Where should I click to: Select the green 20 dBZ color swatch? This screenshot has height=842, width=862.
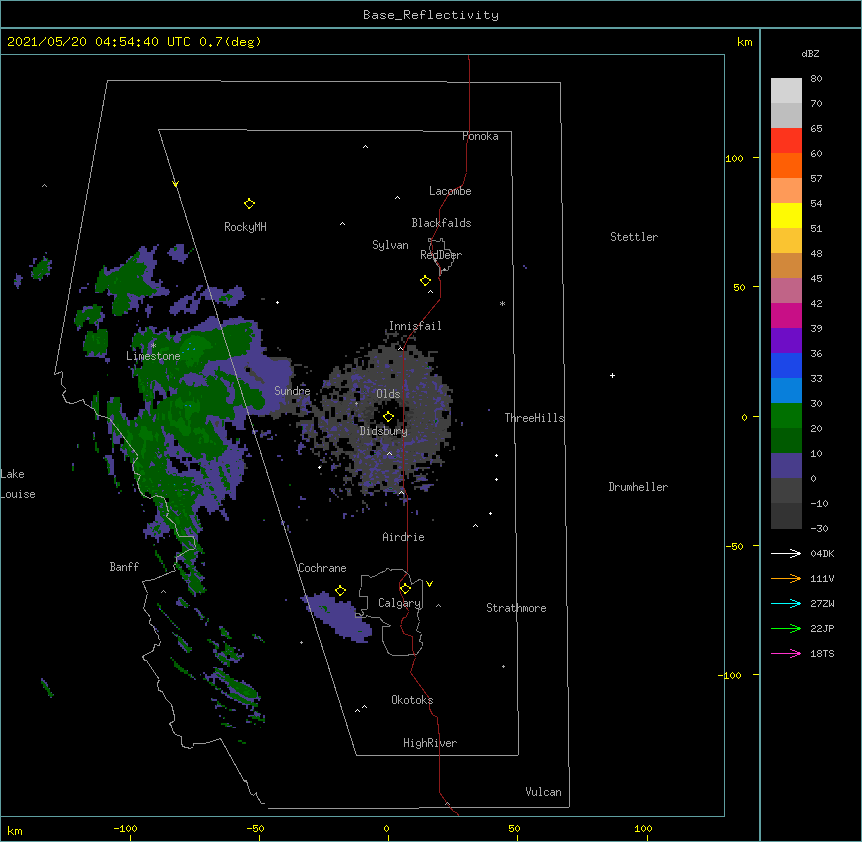786,416
